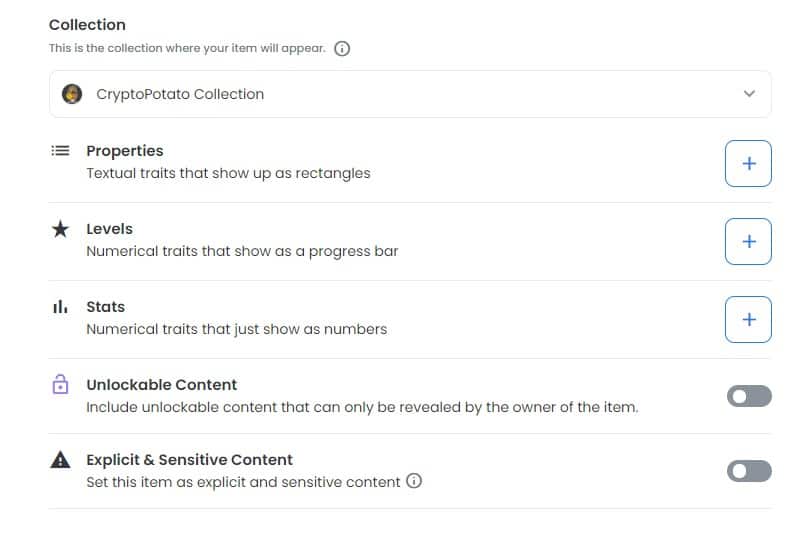
Task: Click the CryptoPotato Collection avatar image
Action: click(72, 94)
